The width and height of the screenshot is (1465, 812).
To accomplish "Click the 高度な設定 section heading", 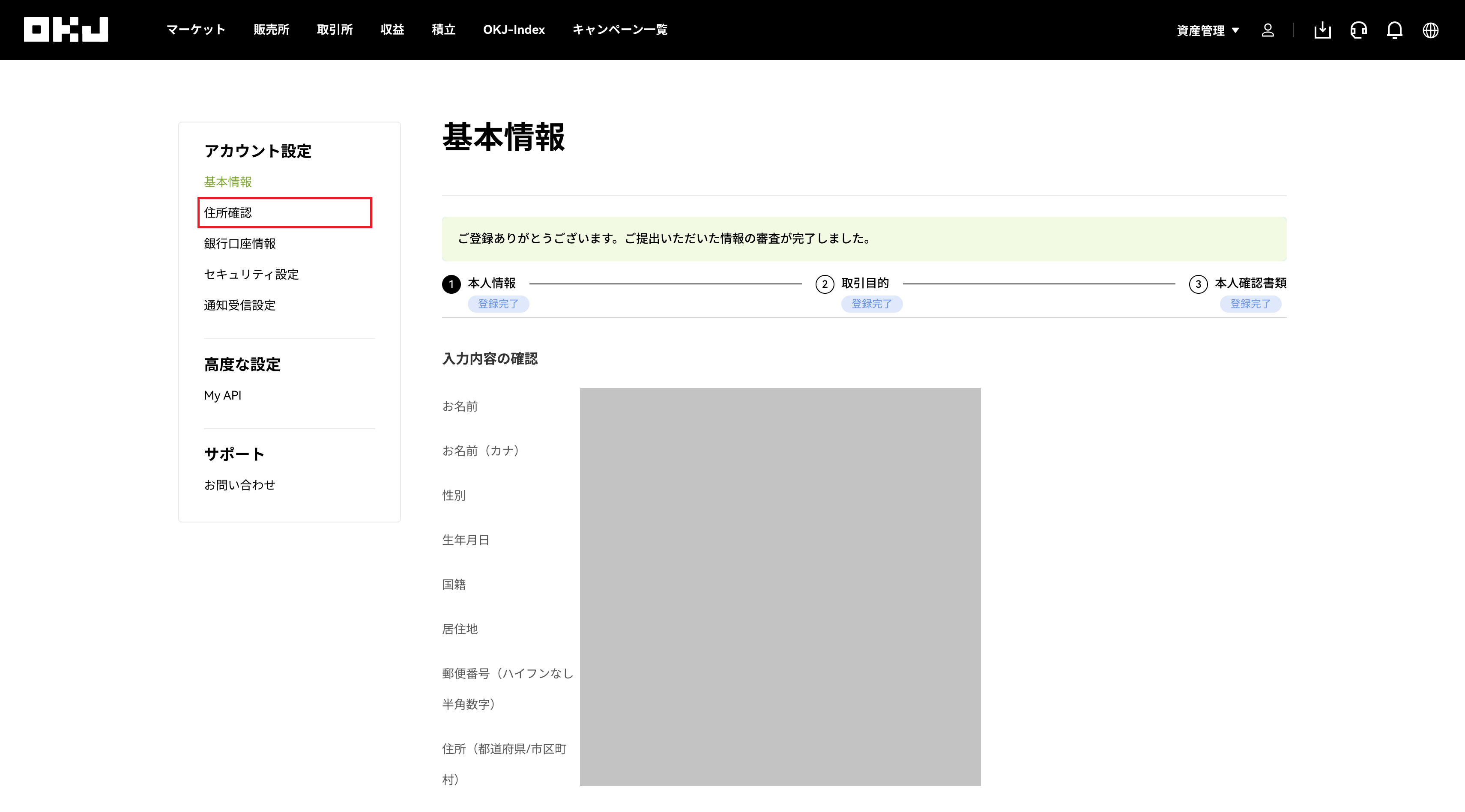I will coord(242,364).
